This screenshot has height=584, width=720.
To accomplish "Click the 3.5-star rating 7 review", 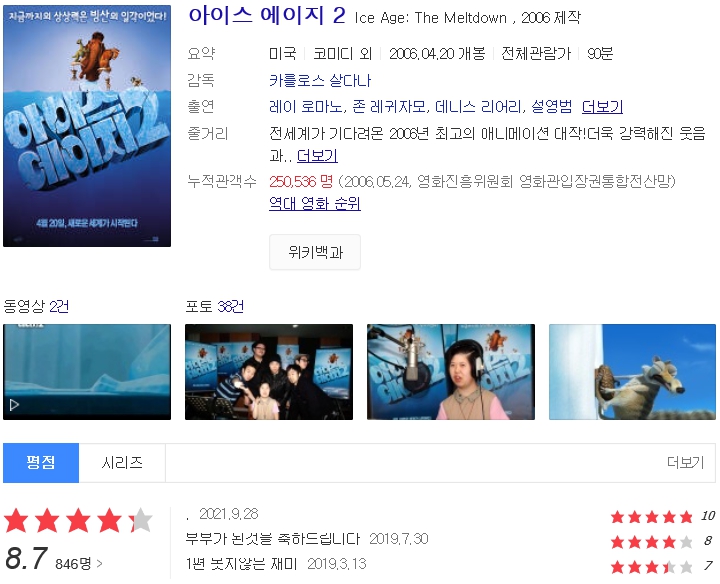I will [661, 567].
